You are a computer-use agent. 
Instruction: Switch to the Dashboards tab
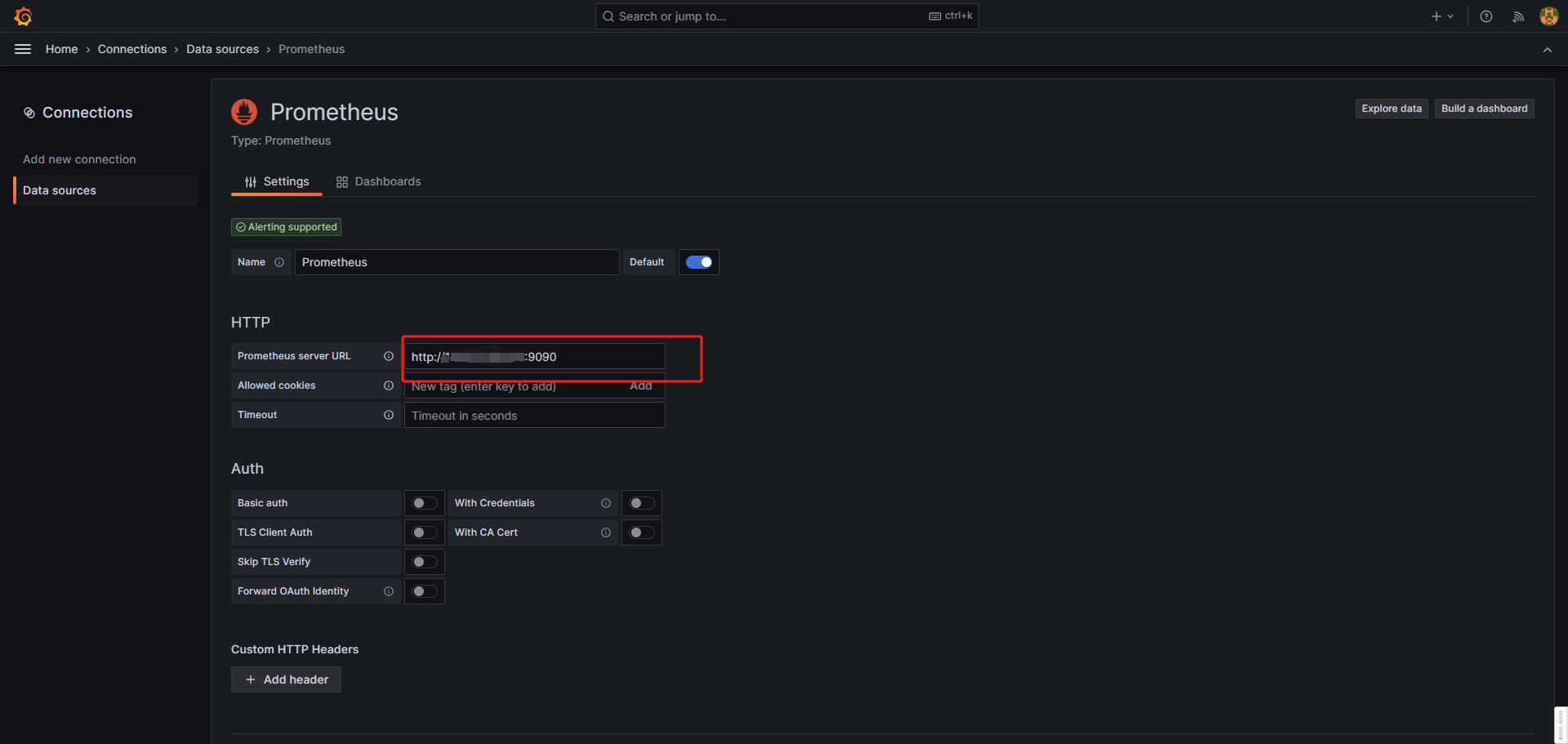(x=379, y=181)
